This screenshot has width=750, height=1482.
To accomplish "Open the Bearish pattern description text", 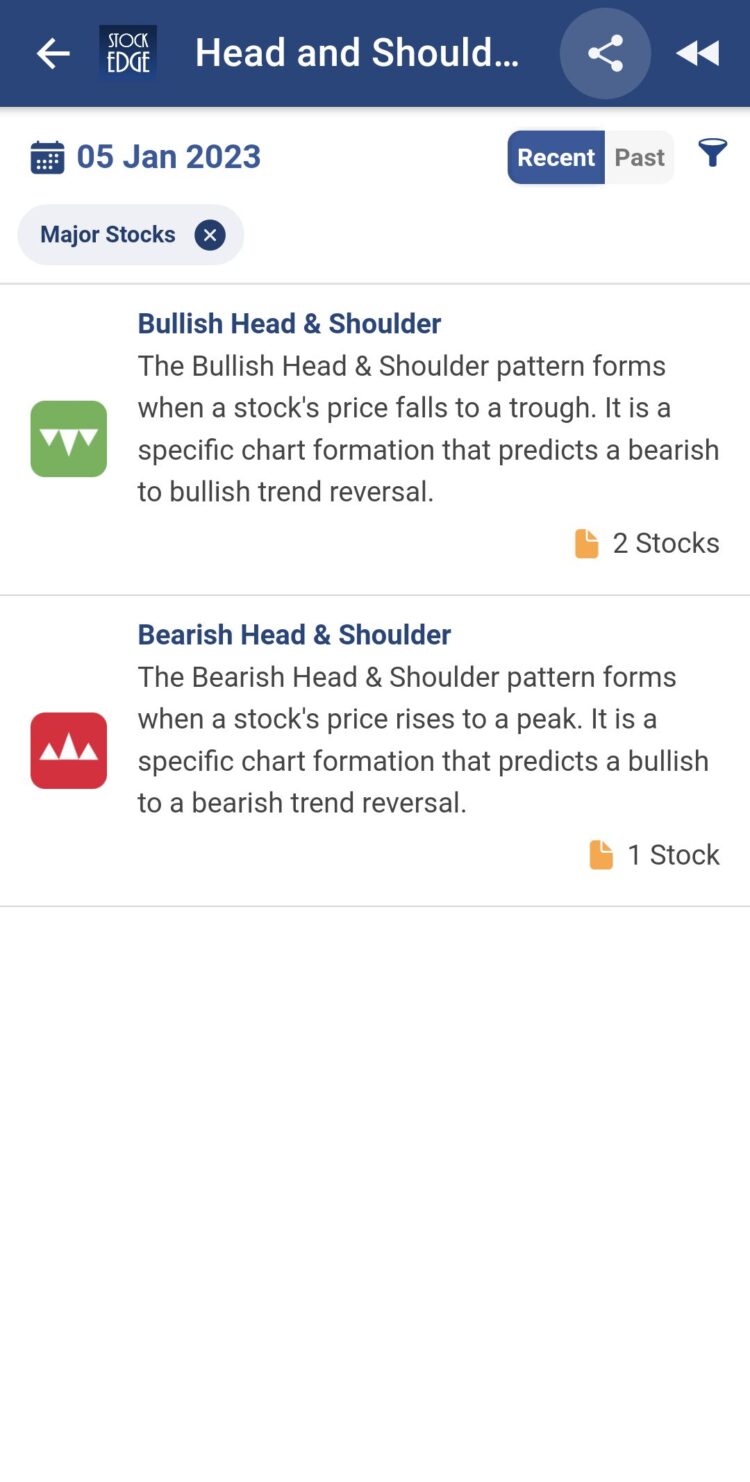I will pyautogui.click(x=423, y=740).
